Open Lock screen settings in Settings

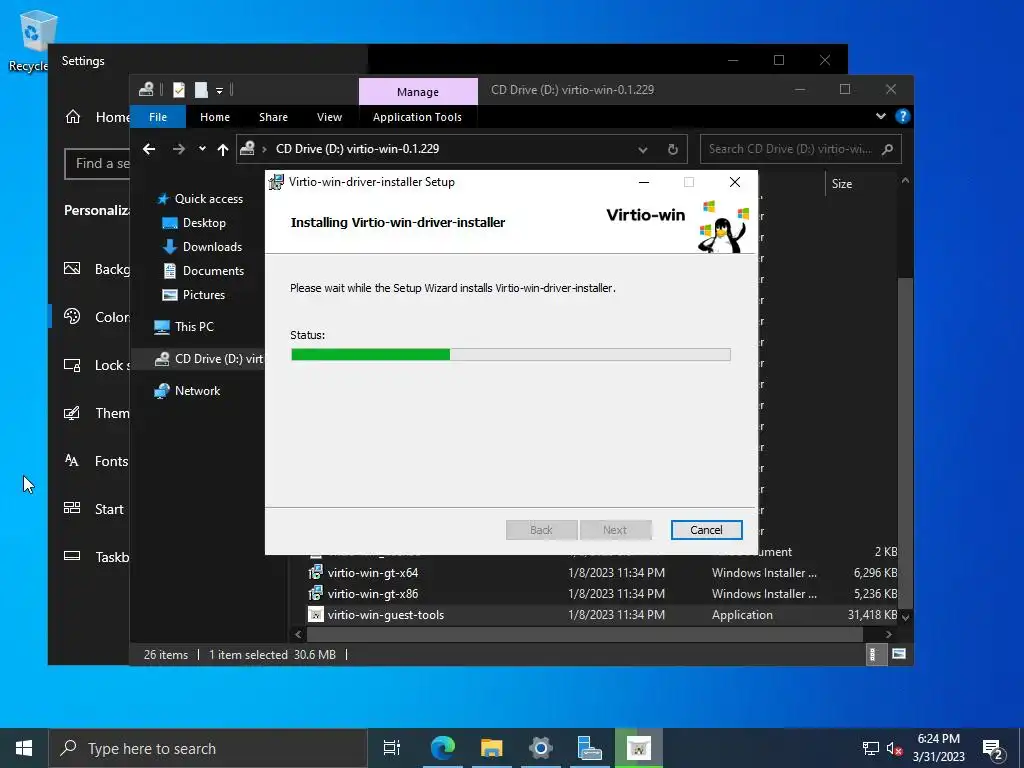click(x=97, y=365)
